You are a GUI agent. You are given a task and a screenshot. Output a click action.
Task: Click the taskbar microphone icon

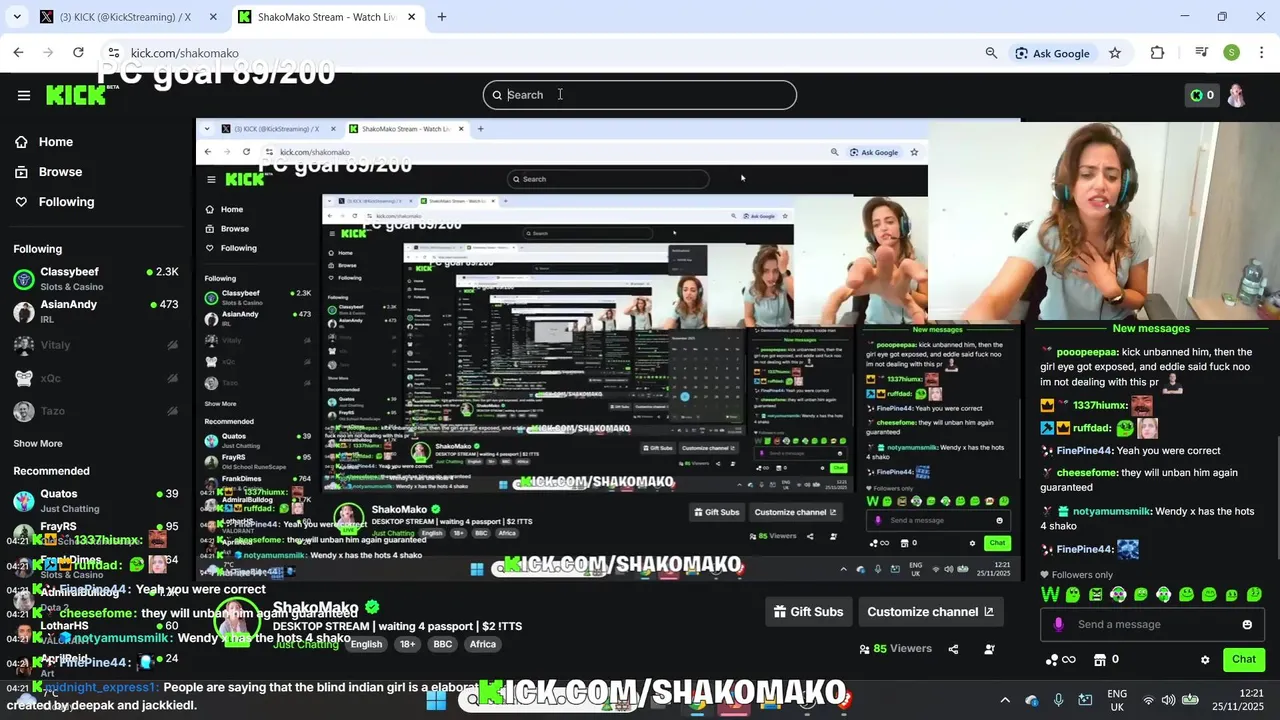[x=1058, y=700]
